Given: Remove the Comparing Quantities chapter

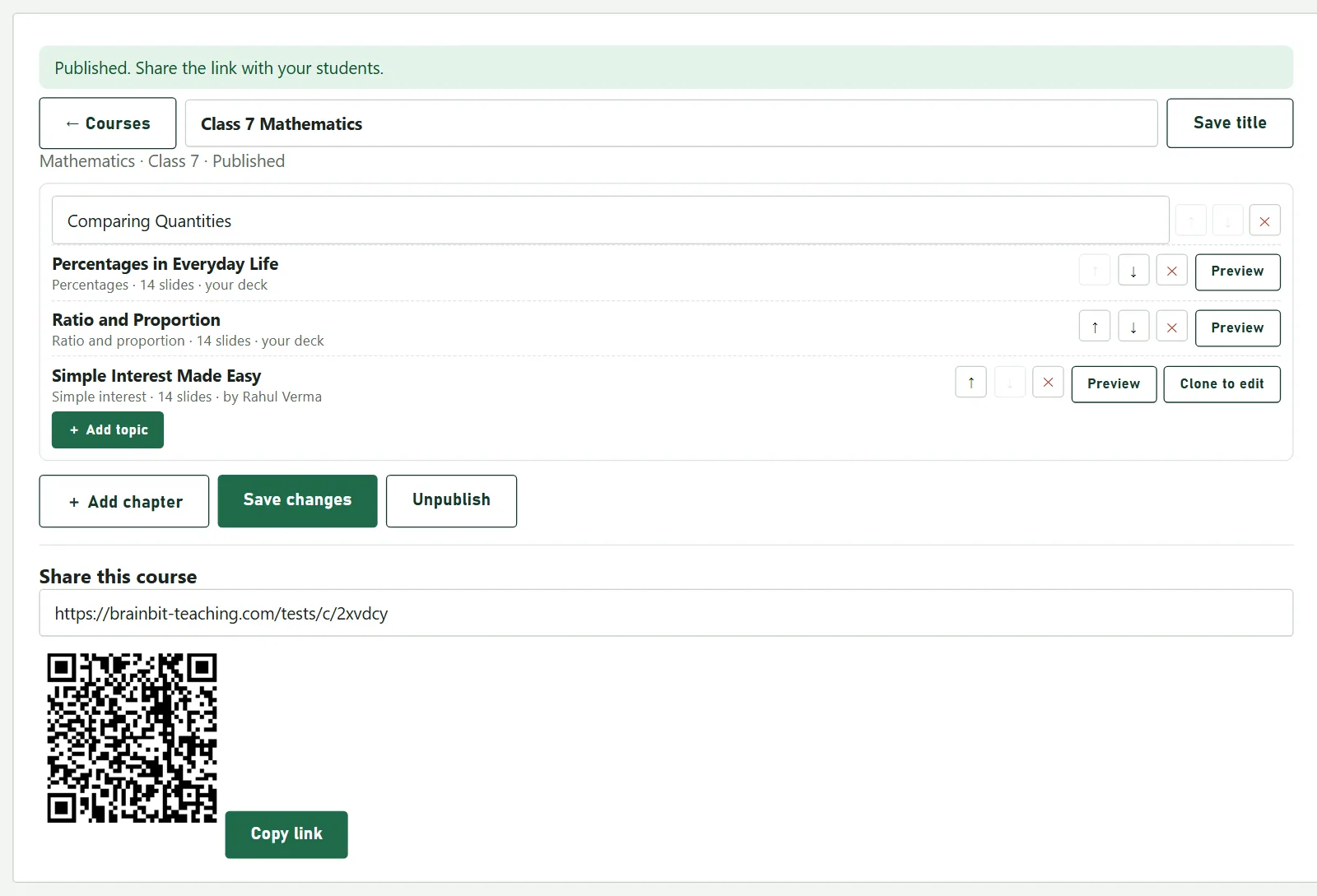Looking at the screenshot, I should click(1264, 221).
